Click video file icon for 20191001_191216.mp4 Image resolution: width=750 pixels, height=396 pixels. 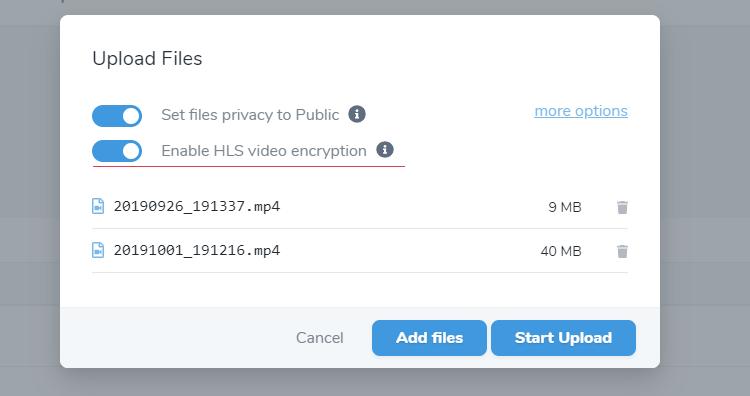(98, 250)
